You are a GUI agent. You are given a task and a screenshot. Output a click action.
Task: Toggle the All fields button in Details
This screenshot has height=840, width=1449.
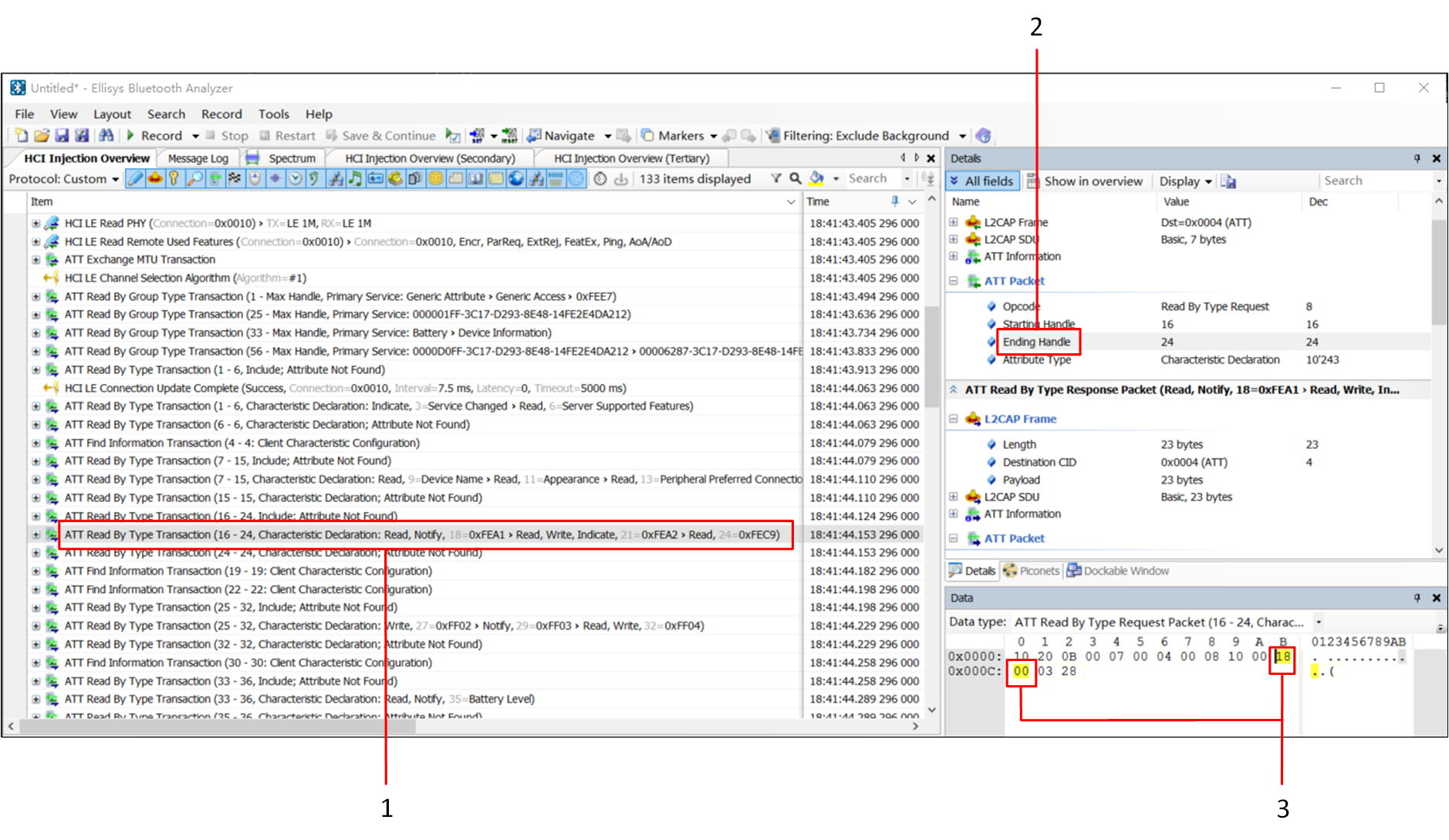pyautogui.click(x=982, y=181)
